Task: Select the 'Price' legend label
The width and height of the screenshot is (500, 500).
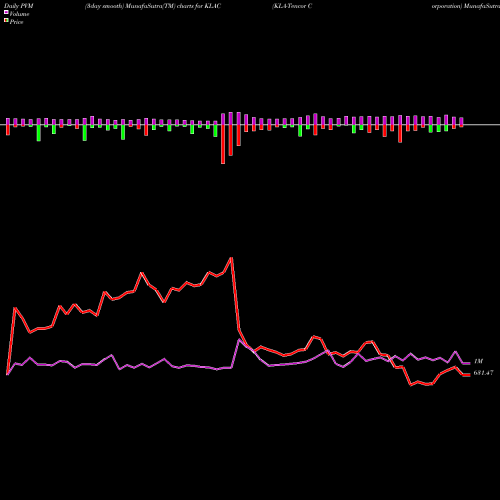Action: pyautogui.click(x=16, y=22)
